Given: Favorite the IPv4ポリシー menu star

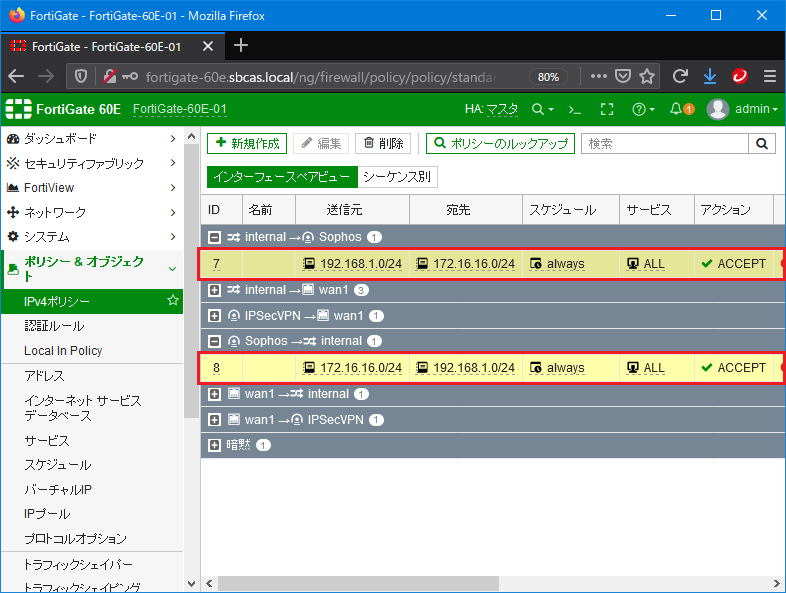Looking at the screenshot, I should tap(173, 300).
